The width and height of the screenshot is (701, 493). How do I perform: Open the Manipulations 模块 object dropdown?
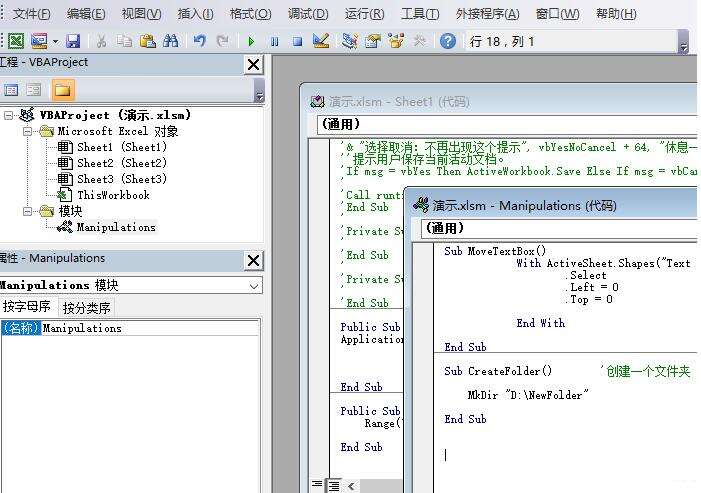coord(253,286)
